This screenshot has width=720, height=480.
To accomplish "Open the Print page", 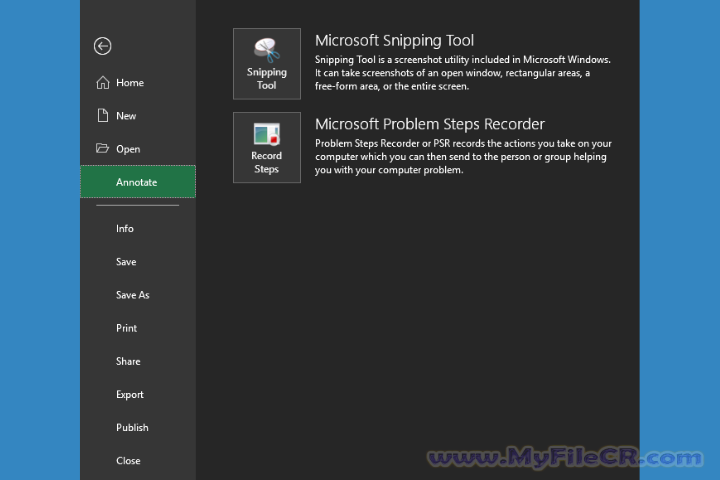I will [126, 328].
